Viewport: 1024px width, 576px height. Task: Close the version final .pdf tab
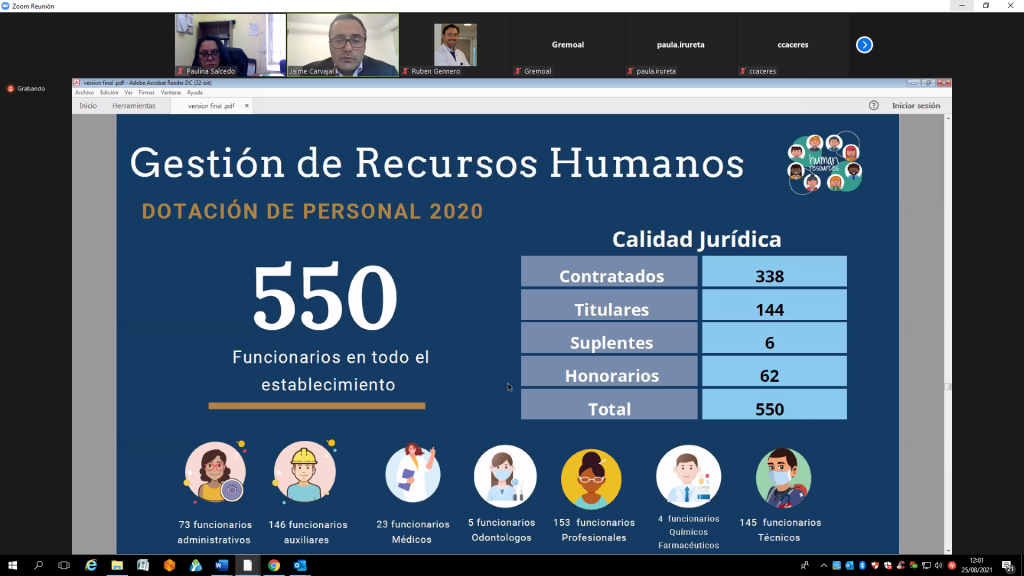[247, 105]
